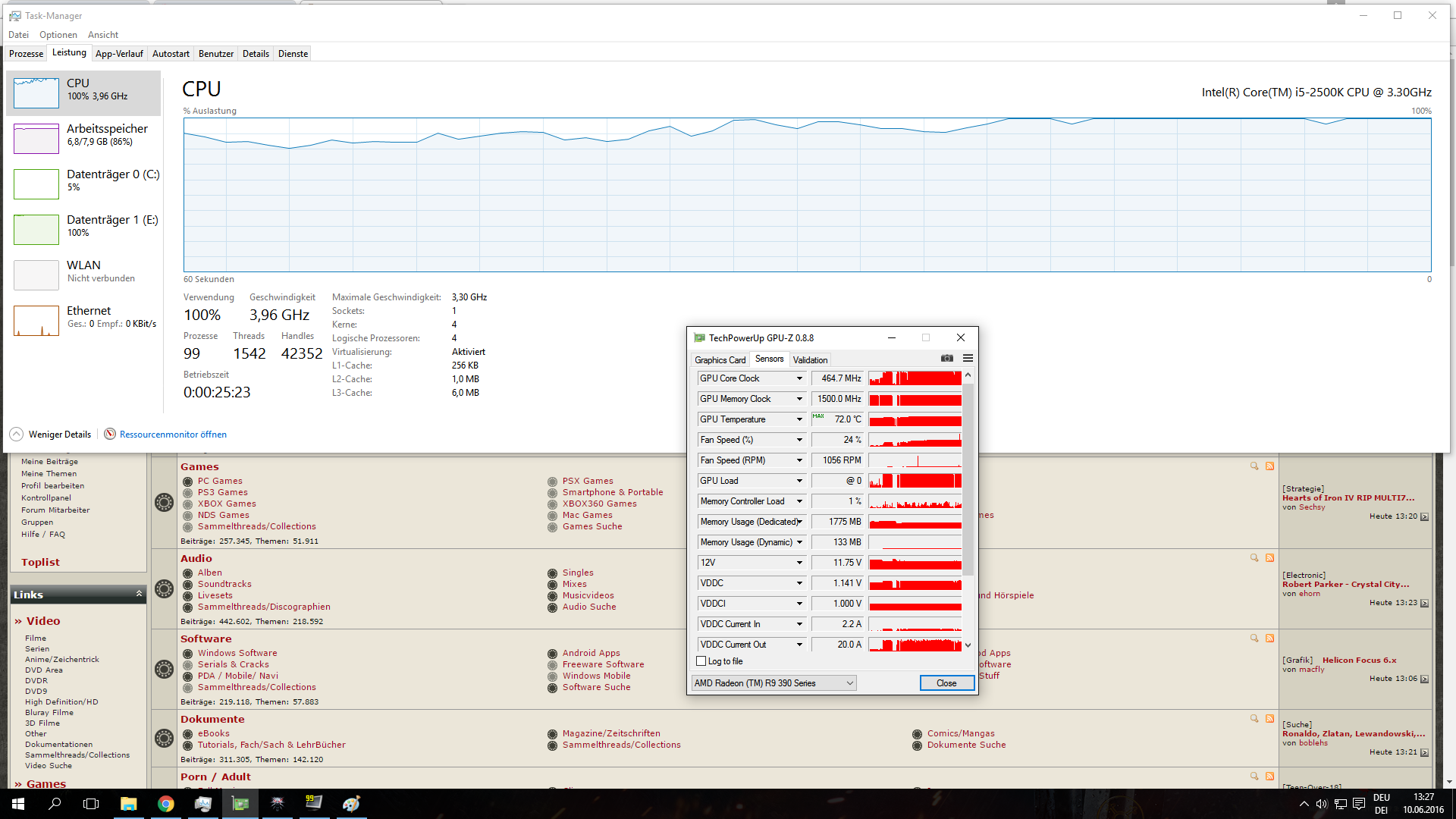
Task: Open Fan Speed (%) sensor dropdown
Action: pyautogui.click(x=799, y=440)
